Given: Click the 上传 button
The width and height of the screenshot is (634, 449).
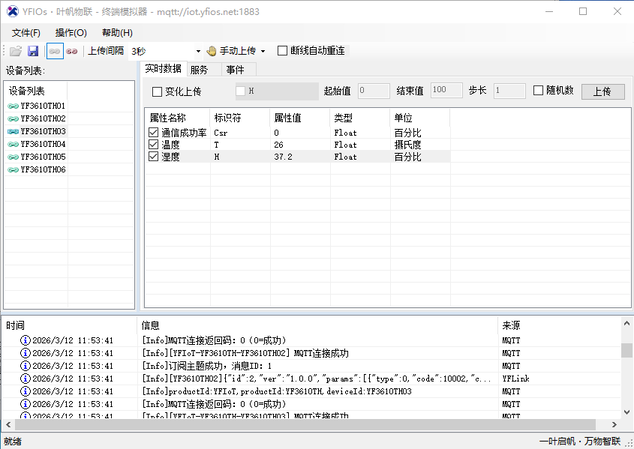Looking at the screenshot, I should click(602, 91).
